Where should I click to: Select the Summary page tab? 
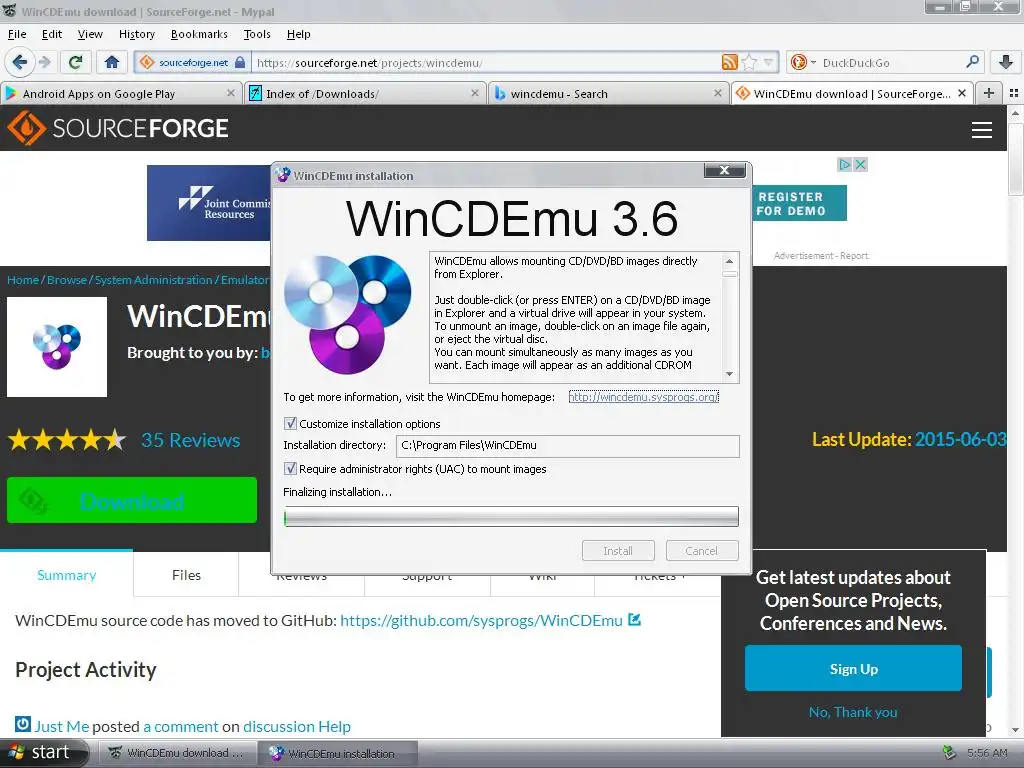(67, 575)
